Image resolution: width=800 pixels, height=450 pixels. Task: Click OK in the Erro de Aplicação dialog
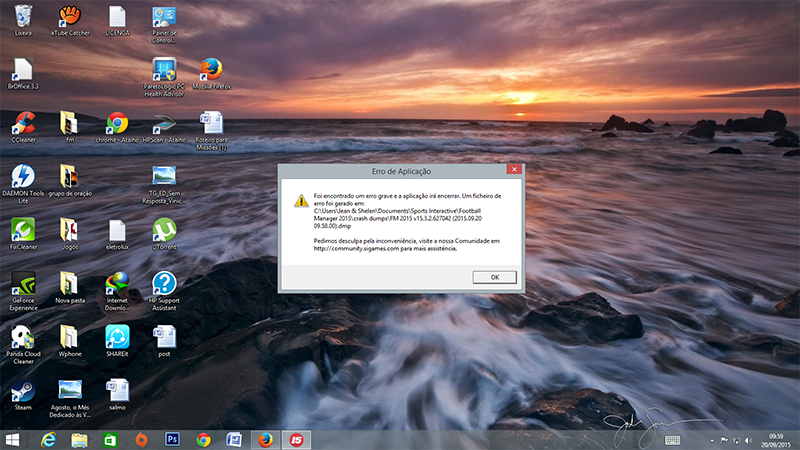point(494,277)
